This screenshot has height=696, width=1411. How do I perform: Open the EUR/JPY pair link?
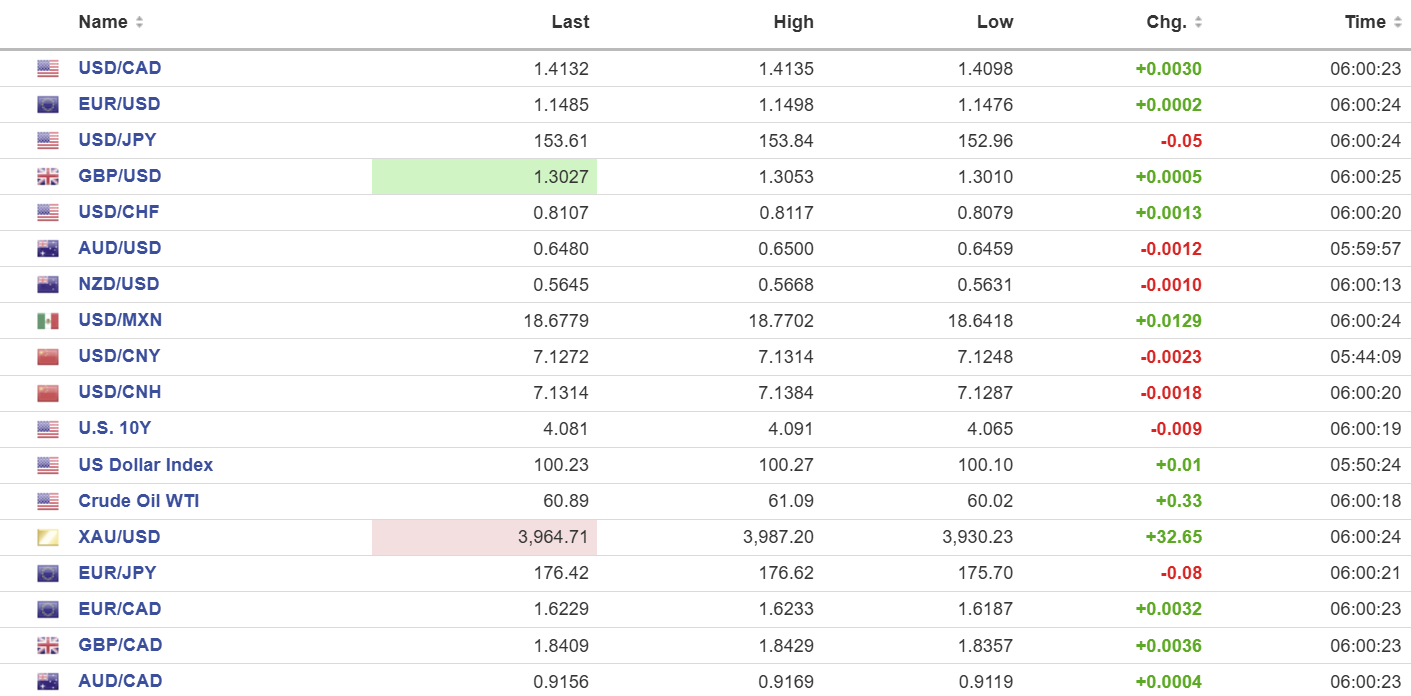point(117,573)
